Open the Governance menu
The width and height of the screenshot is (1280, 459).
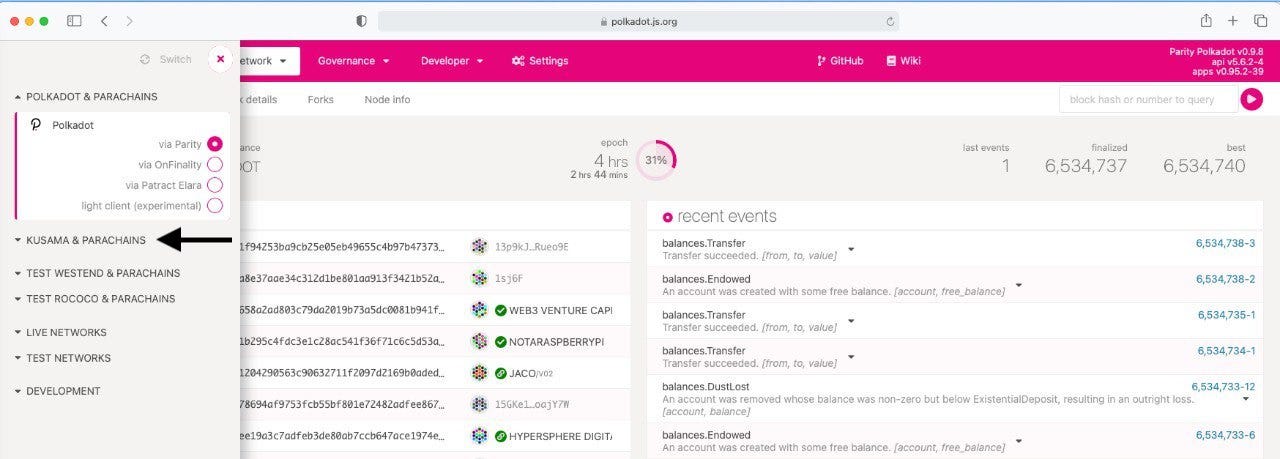click(x=353, y=61)
